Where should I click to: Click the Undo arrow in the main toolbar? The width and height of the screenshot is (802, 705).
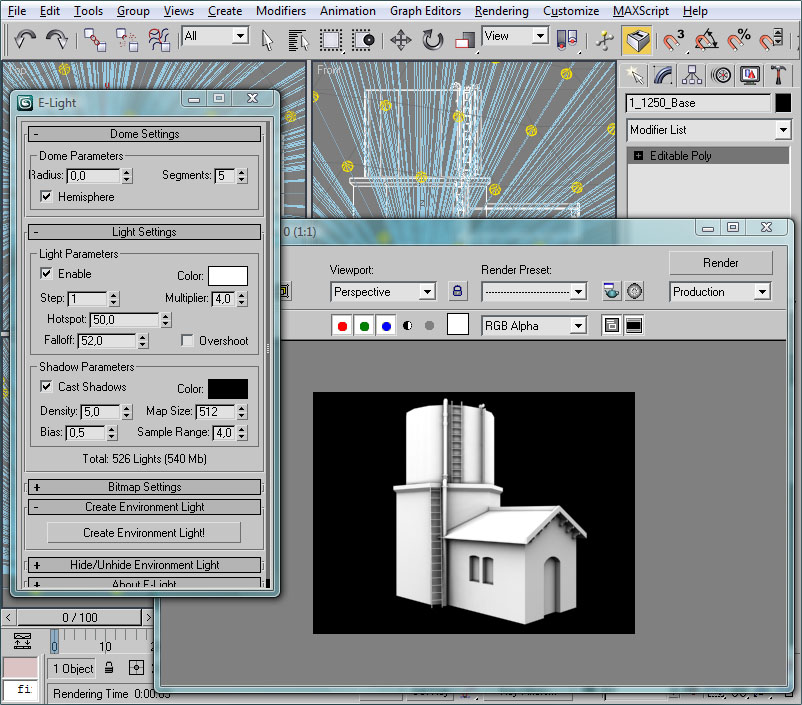click(25, 40)
